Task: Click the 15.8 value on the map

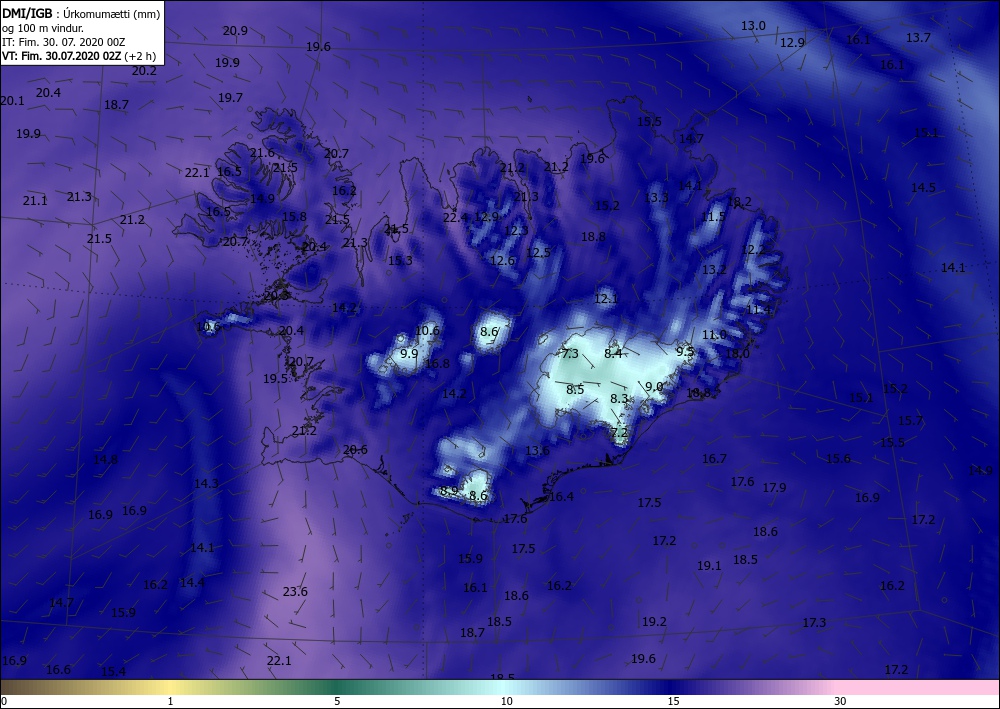Action: 294,217
